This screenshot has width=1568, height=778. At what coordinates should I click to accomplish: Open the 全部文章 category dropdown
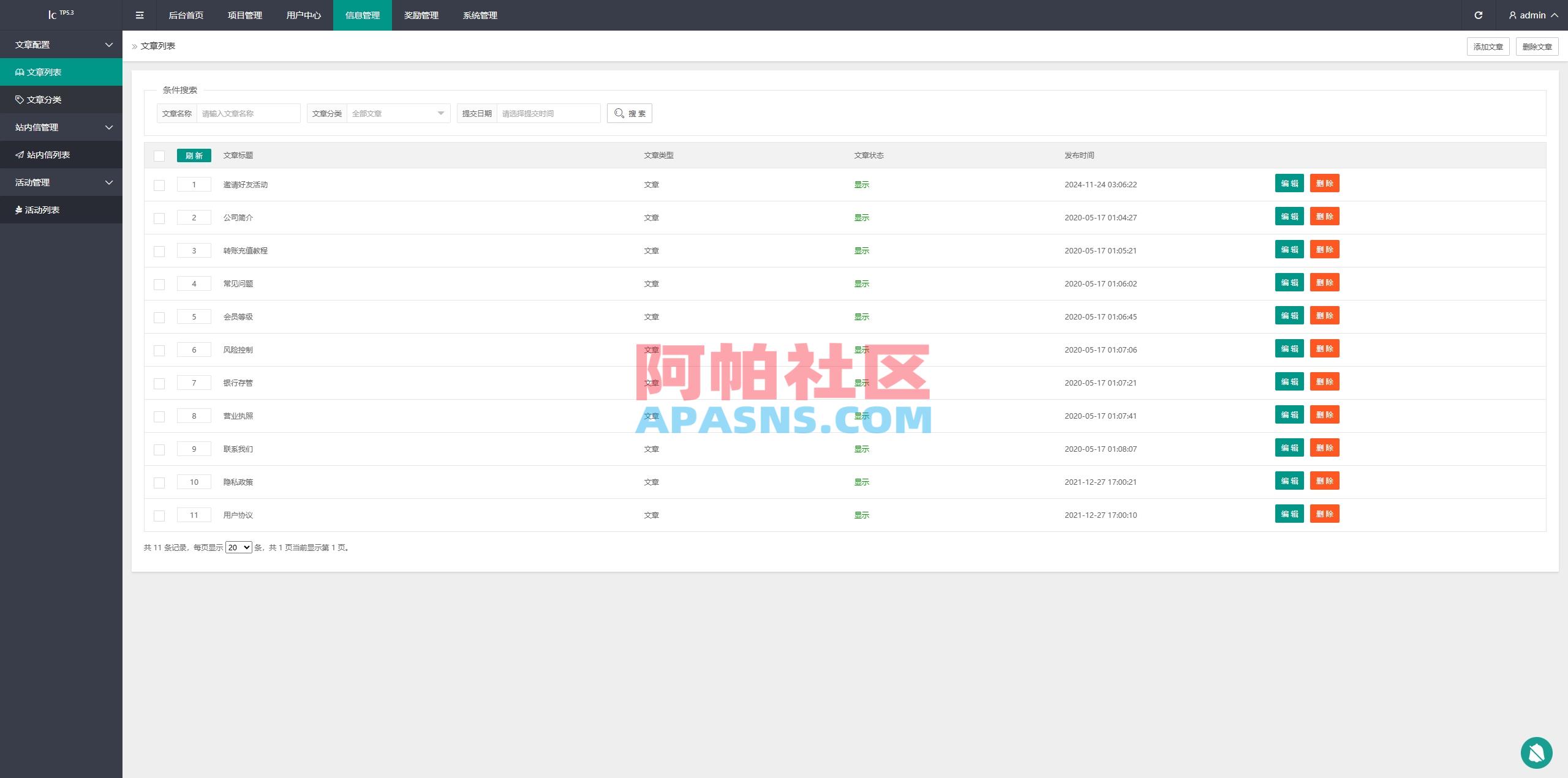point(397,113)
